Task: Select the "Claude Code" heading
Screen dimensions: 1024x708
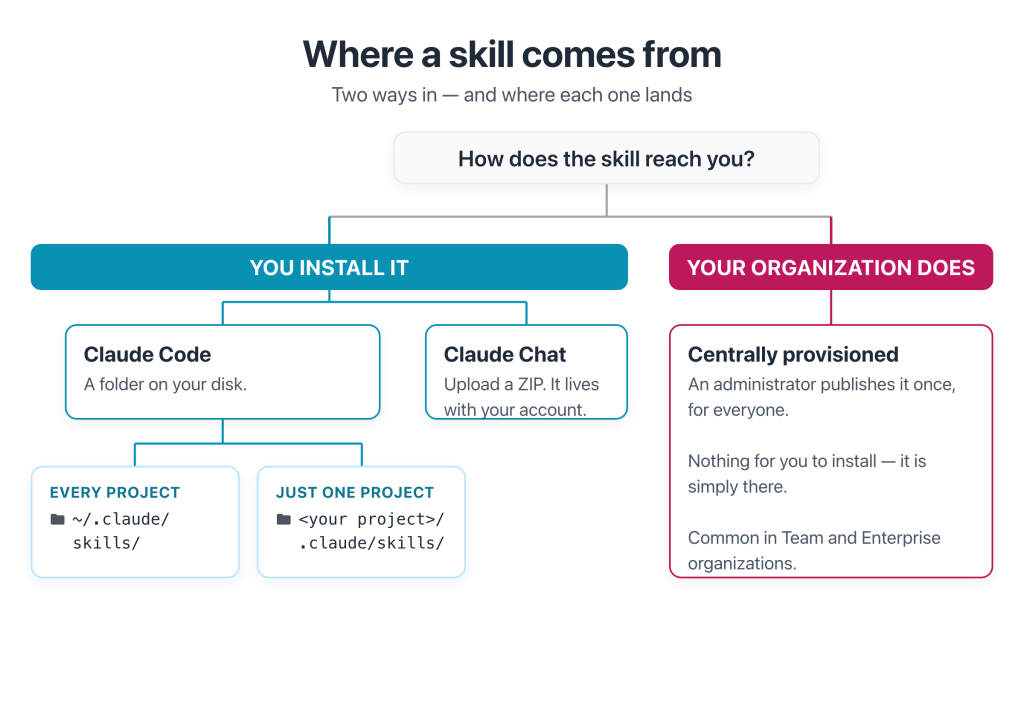Action: (148, 354)
